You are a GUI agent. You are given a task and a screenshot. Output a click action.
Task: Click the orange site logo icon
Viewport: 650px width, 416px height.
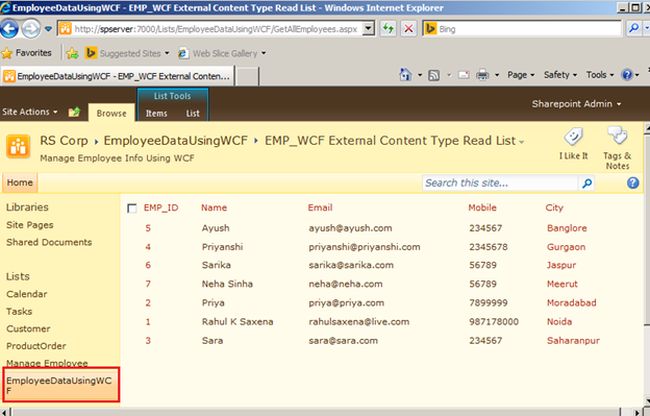coord(18,146)
